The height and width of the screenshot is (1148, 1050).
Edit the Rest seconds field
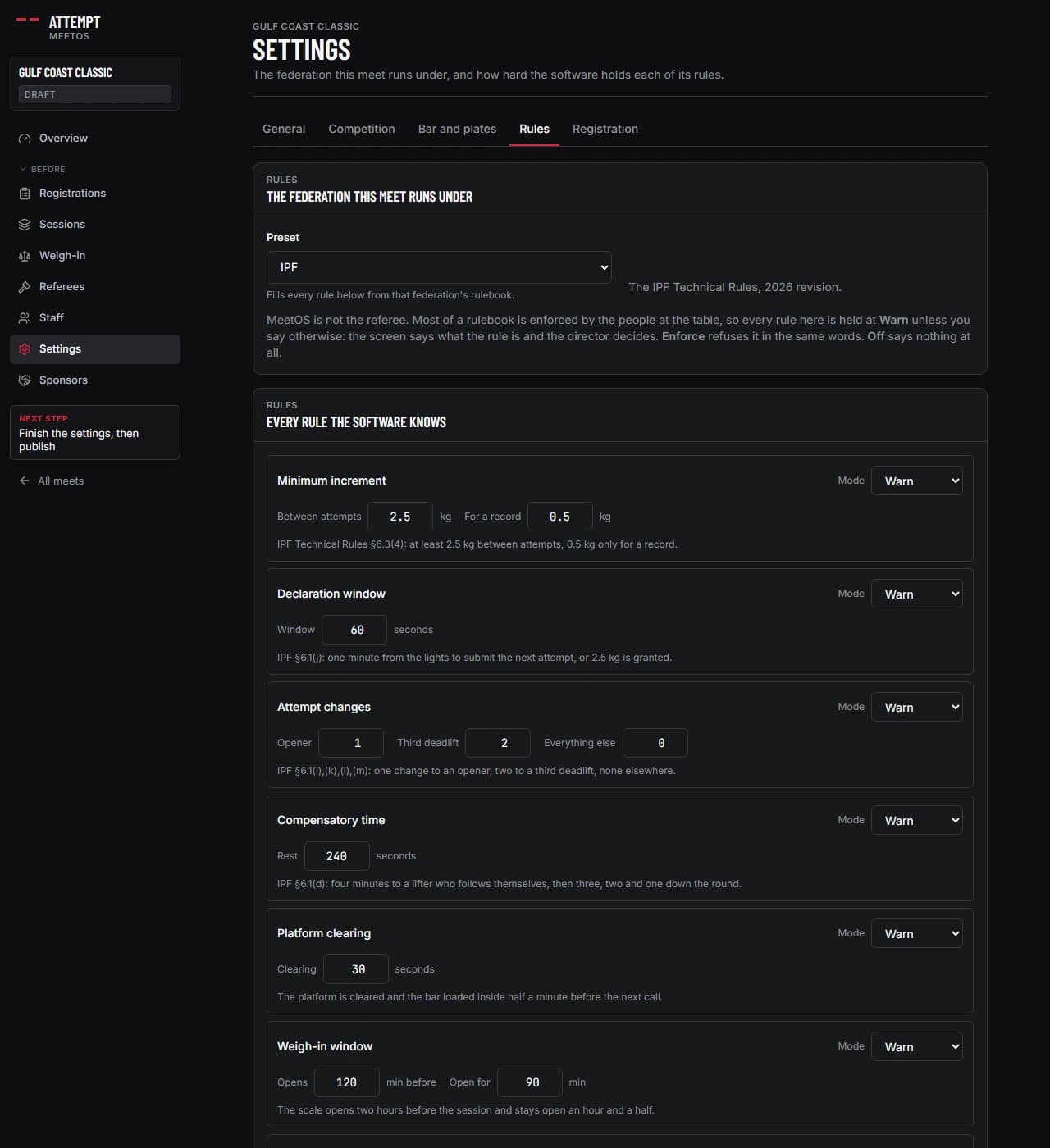click(337, 856)
